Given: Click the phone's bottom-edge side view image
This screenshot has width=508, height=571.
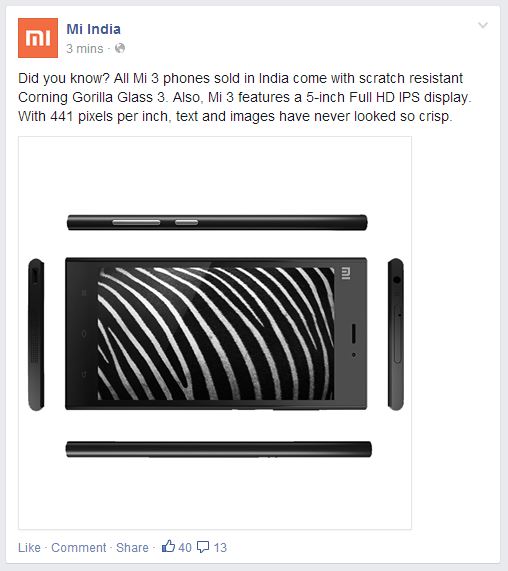Looking at the screenshot, I should 218,449.
